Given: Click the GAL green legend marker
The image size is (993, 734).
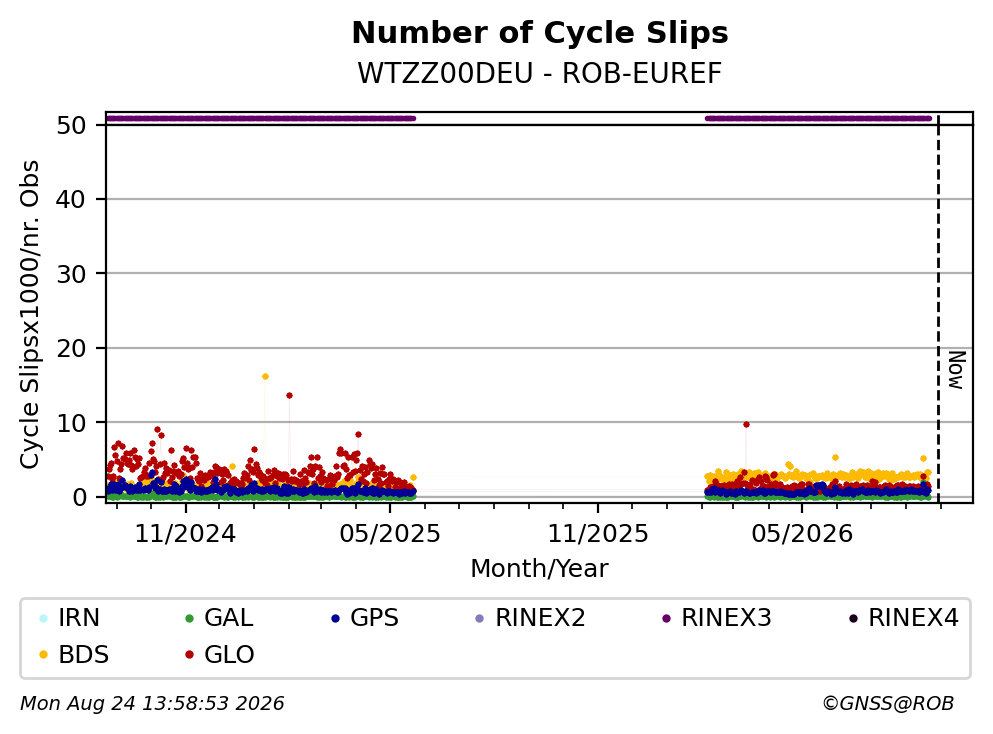Looking at the screenshot, I should pos(189,618).
